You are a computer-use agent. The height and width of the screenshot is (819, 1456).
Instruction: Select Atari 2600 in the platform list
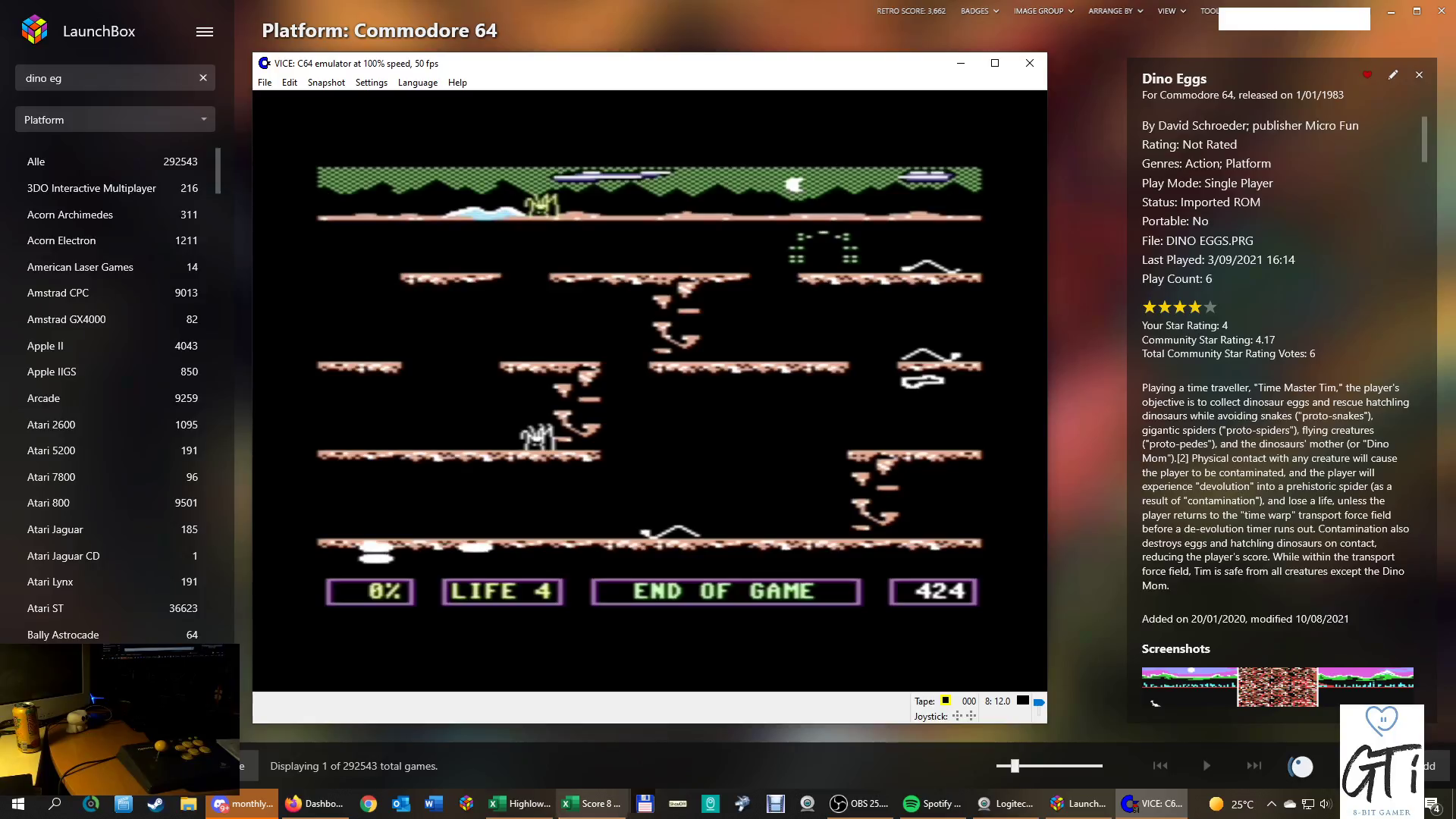(52, 425)
